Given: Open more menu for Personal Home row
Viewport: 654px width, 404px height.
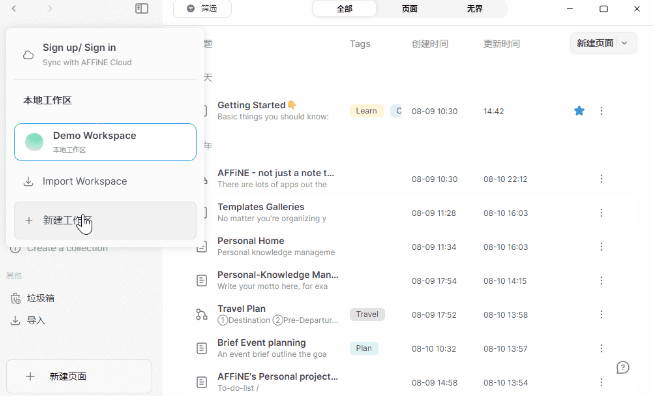Looking at the screenshot, I should [x=601, y=247].
